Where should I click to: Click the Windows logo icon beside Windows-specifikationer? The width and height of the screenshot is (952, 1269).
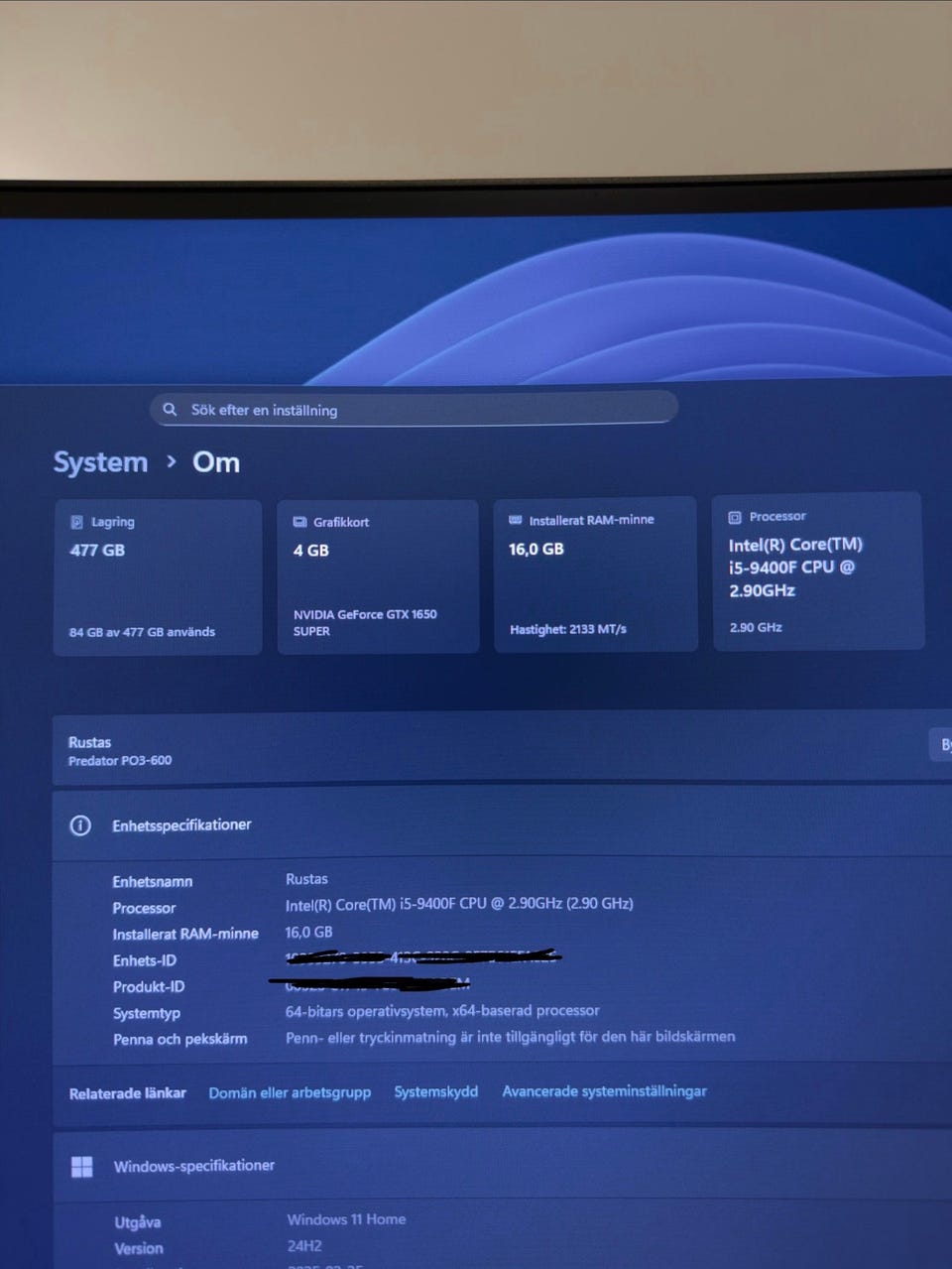pos(82,1167)
